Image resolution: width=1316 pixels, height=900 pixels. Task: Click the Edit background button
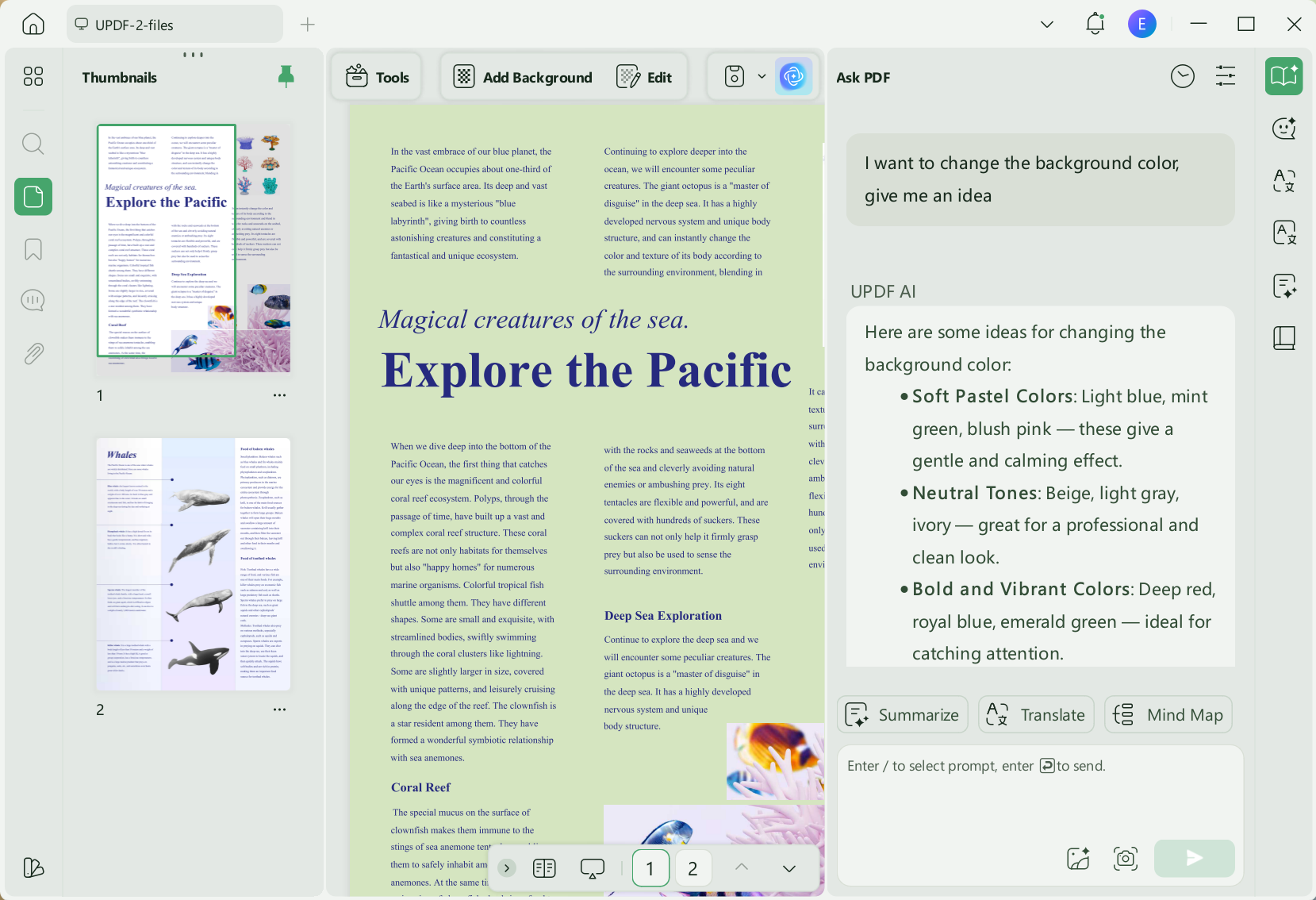click(x=644, y=77)
